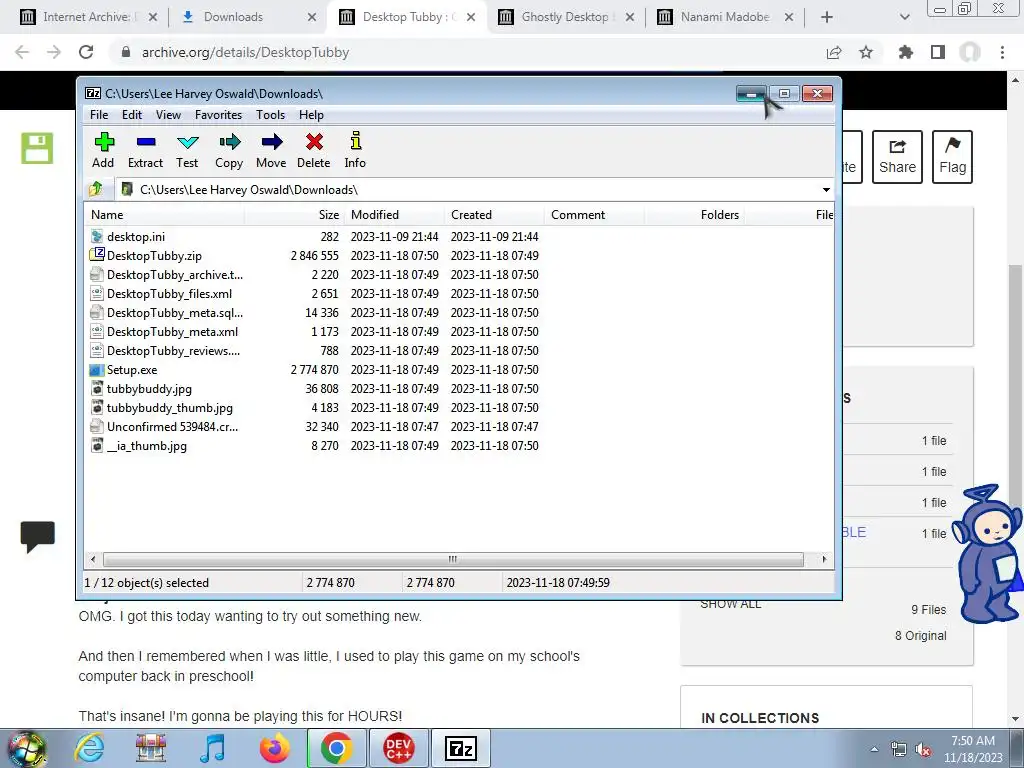Screen dimensions: 1024x768
Task: Sort file list by Name column
Action: [x=165, y=215]
